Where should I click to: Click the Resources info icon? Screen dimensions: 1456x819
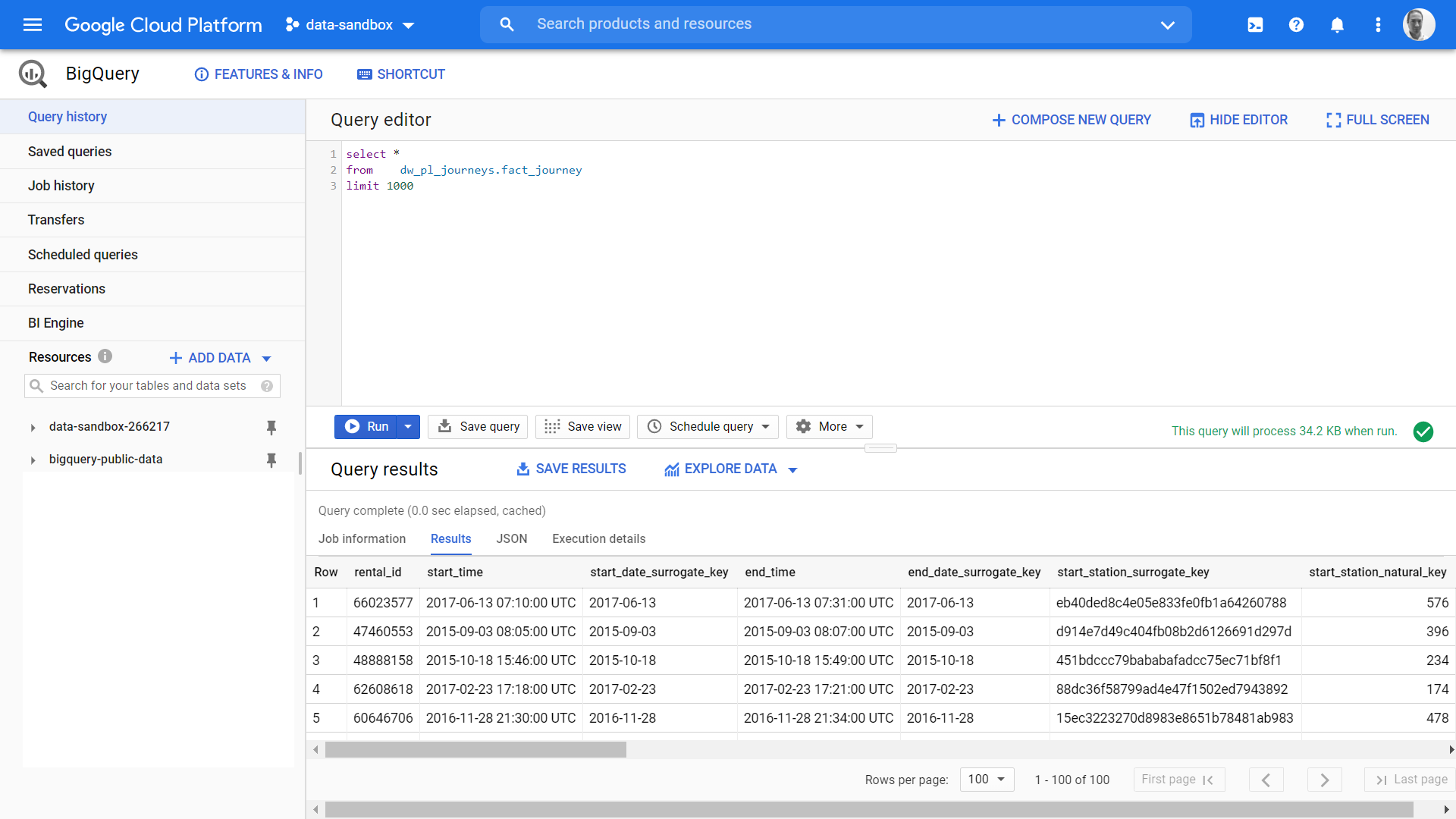click(105, 356)
